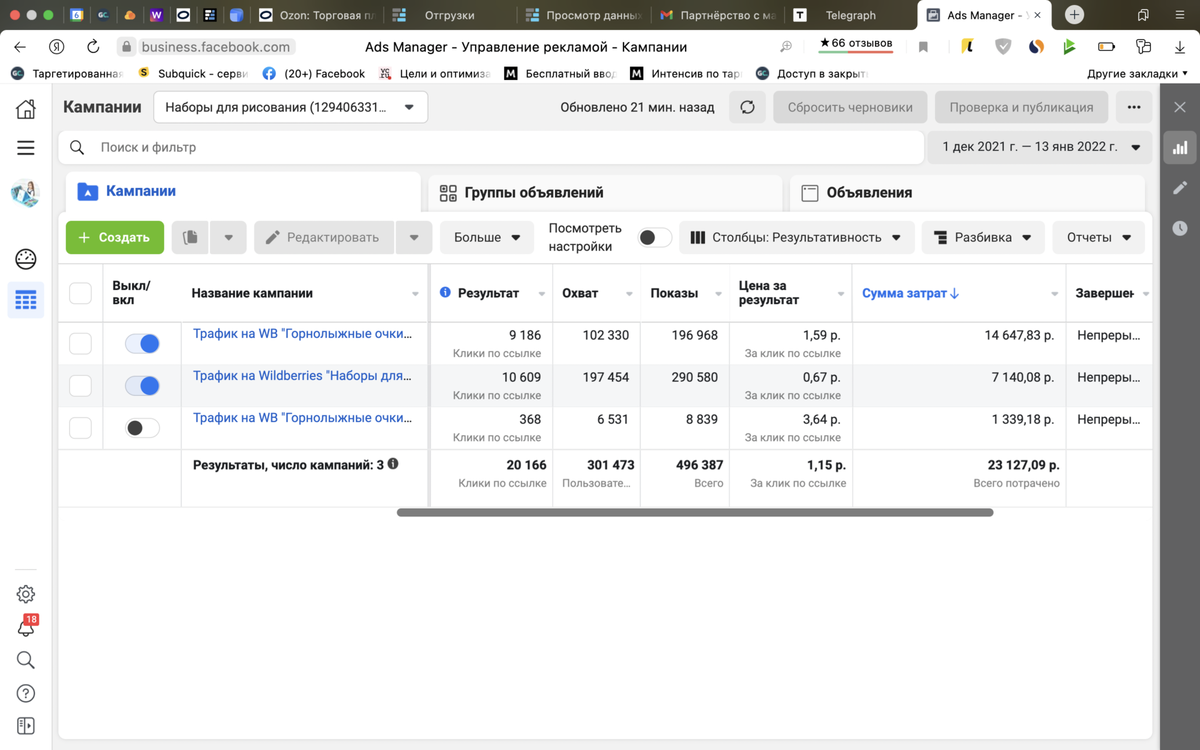
Task: Reload the page with browser refresh icon
Action: click(93, 46)
